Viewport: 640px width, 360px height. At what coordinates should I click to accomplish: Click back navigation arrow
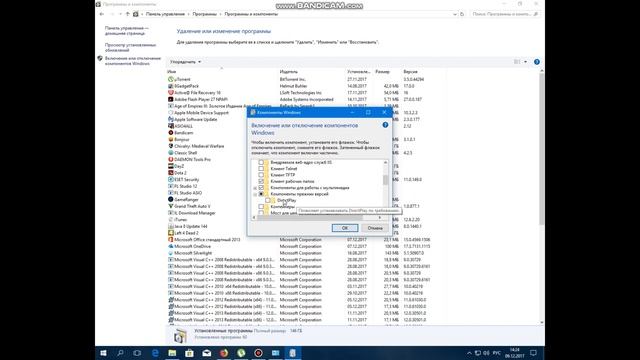pos(102,14)
